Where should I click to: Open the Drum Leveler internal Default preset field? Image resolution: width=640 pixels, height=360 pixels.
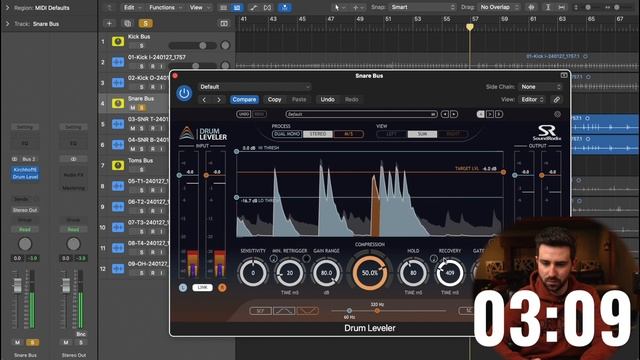click(x=361, y=114)
